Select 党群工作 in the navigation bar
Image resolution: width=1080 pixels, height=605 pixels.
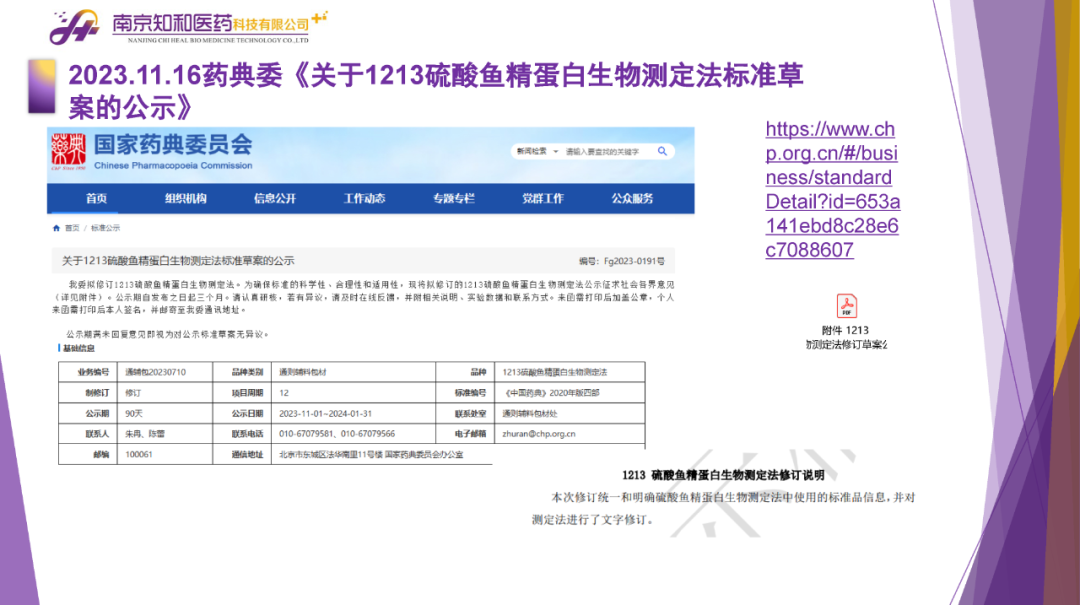[542, 198]
